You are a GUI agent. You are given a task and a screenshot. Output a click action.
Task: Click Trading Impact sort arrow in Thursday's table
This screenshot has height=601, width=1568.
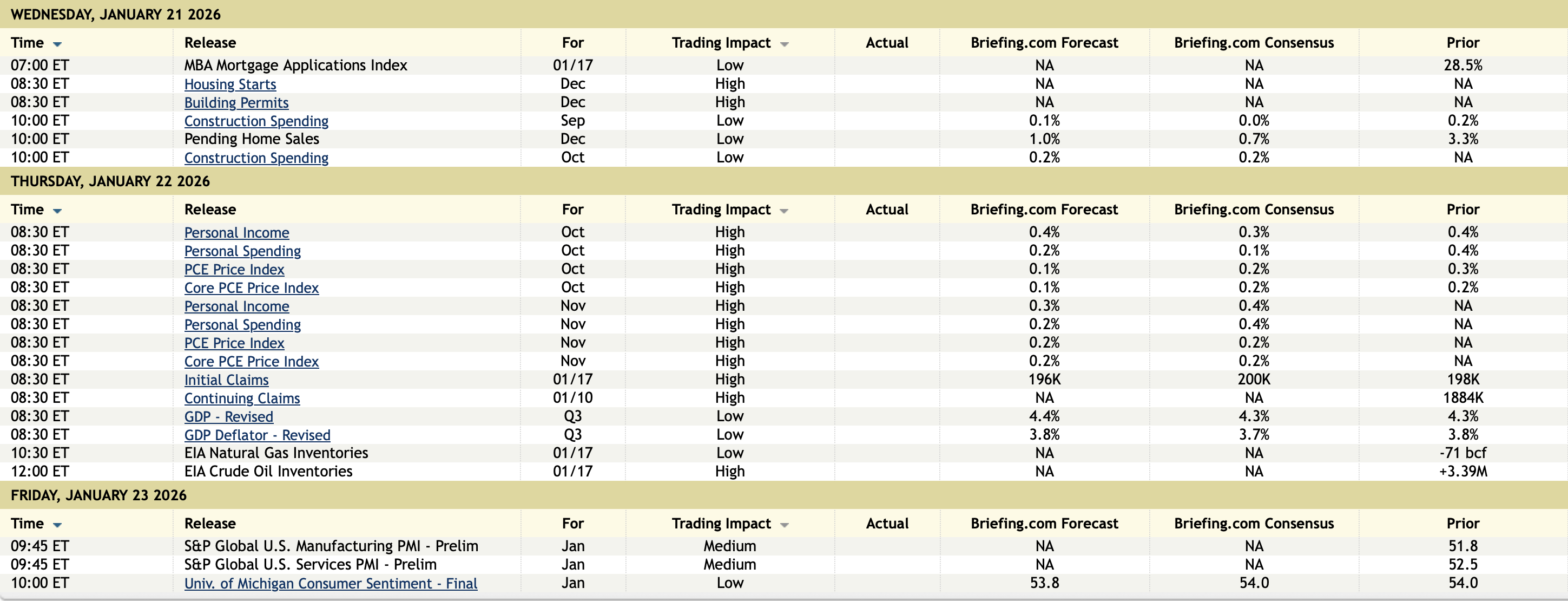(784, 211)
